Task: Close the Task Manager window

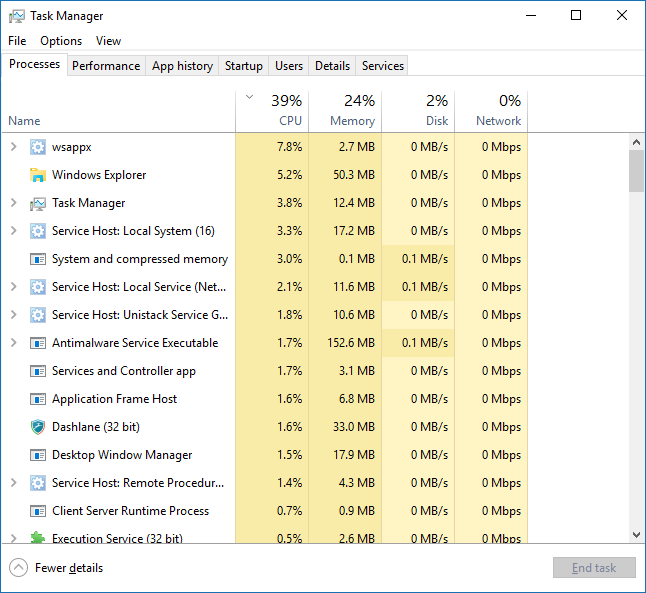Action: point(622,16)
